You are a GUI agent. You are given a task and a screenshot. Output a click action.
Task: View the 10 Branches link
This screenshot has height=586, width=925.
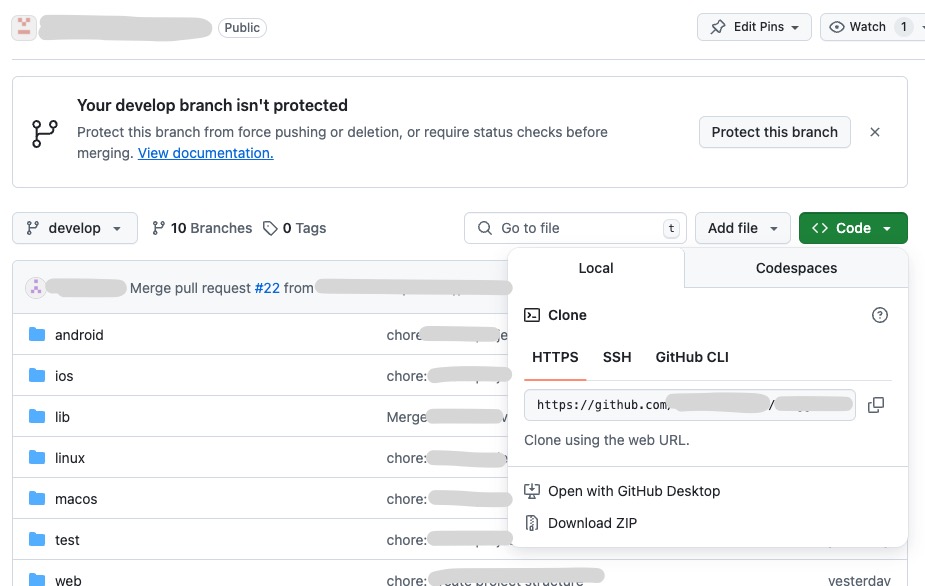[x=202, y=228]
